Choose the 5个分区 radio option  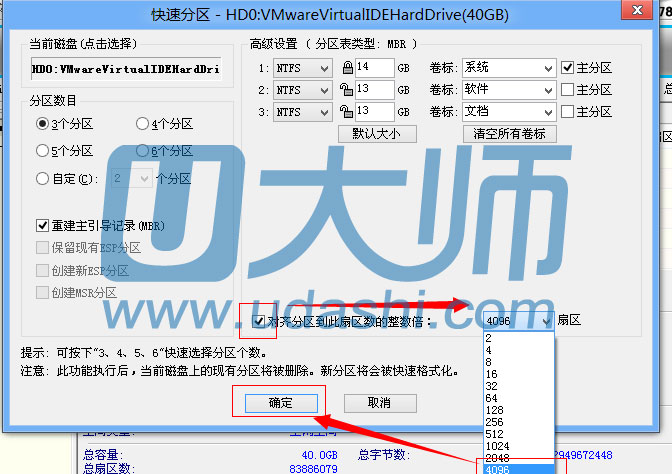coord(42,151)
